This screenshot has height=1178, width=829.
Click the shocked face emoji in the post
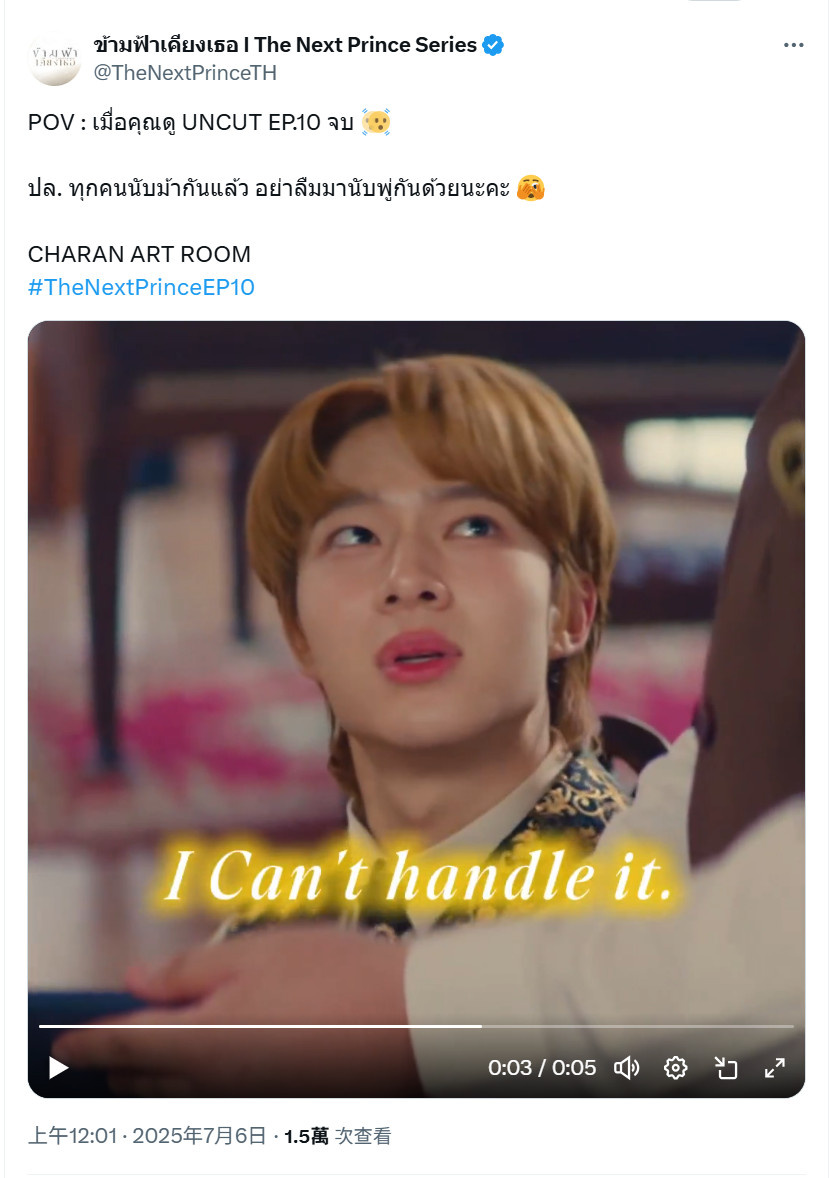[376, 122]
